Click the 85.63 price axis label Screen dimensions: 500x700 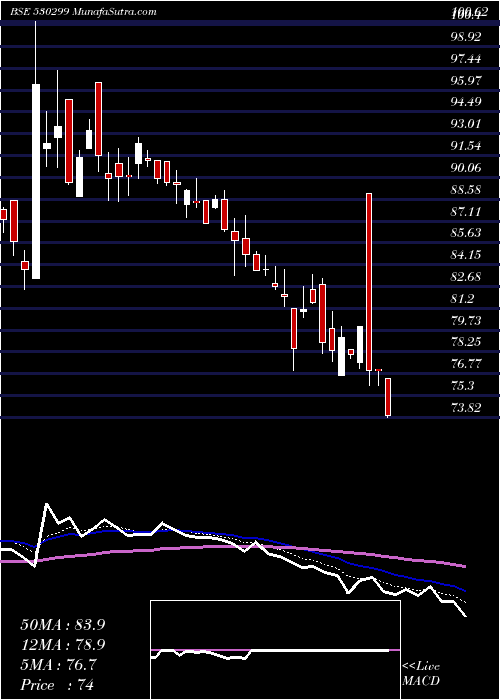pyautogui.click(x=466, y=233)
